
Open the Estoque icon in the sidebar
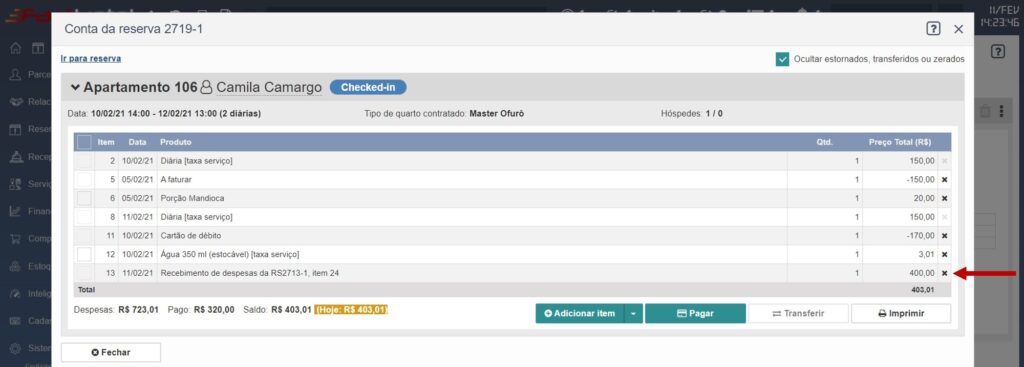16,266
